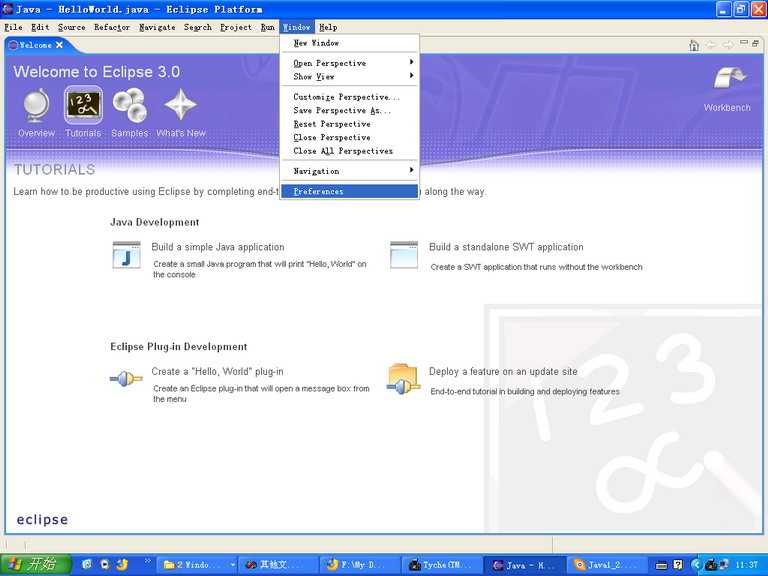Minimize the Welcome view panel
This screenshot has width=768, height=576.
(744, 43)
